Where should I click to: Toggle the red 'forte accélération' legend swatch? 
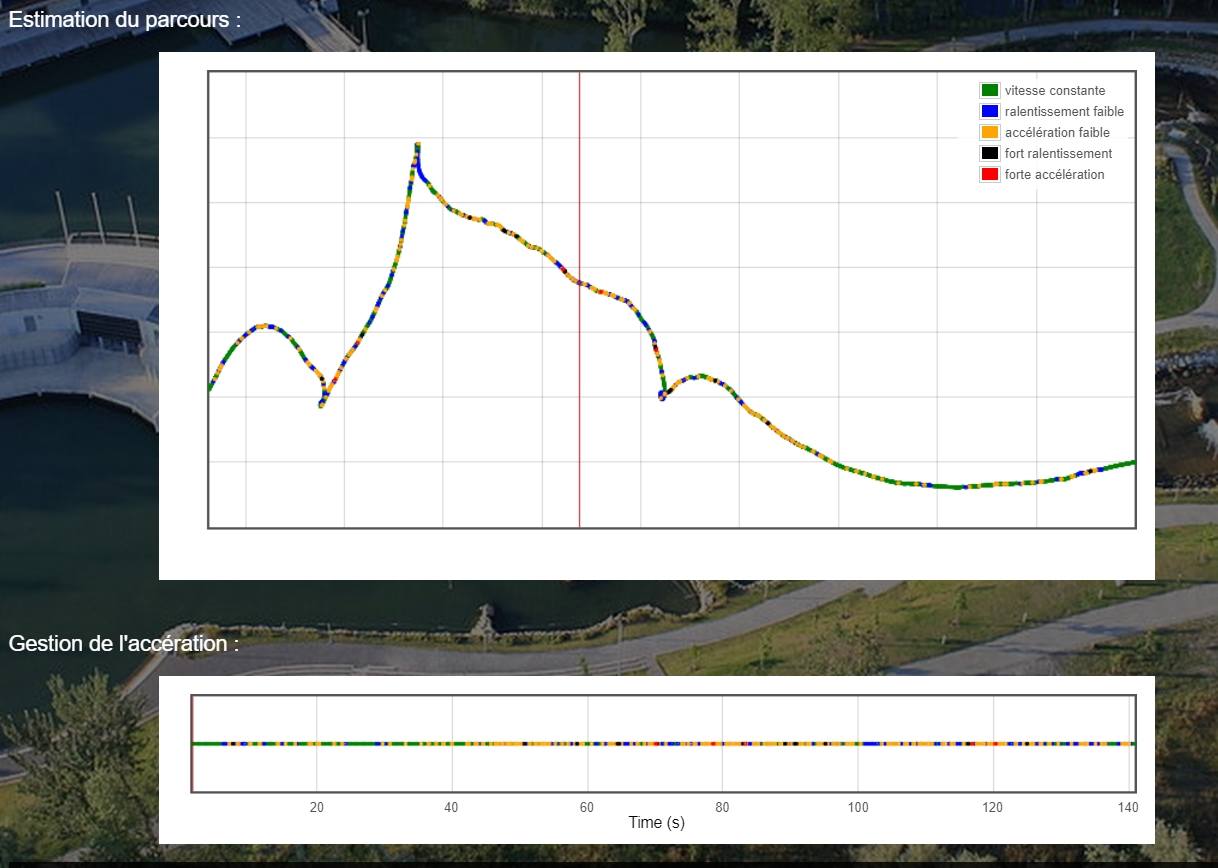coord(990,174)
